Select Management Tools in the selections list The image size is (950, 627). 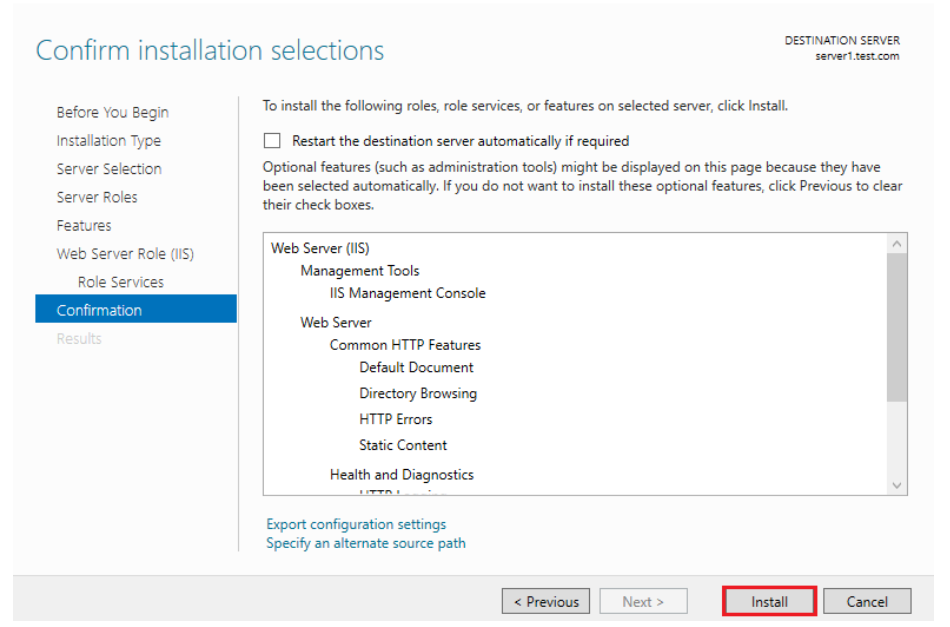359,271
